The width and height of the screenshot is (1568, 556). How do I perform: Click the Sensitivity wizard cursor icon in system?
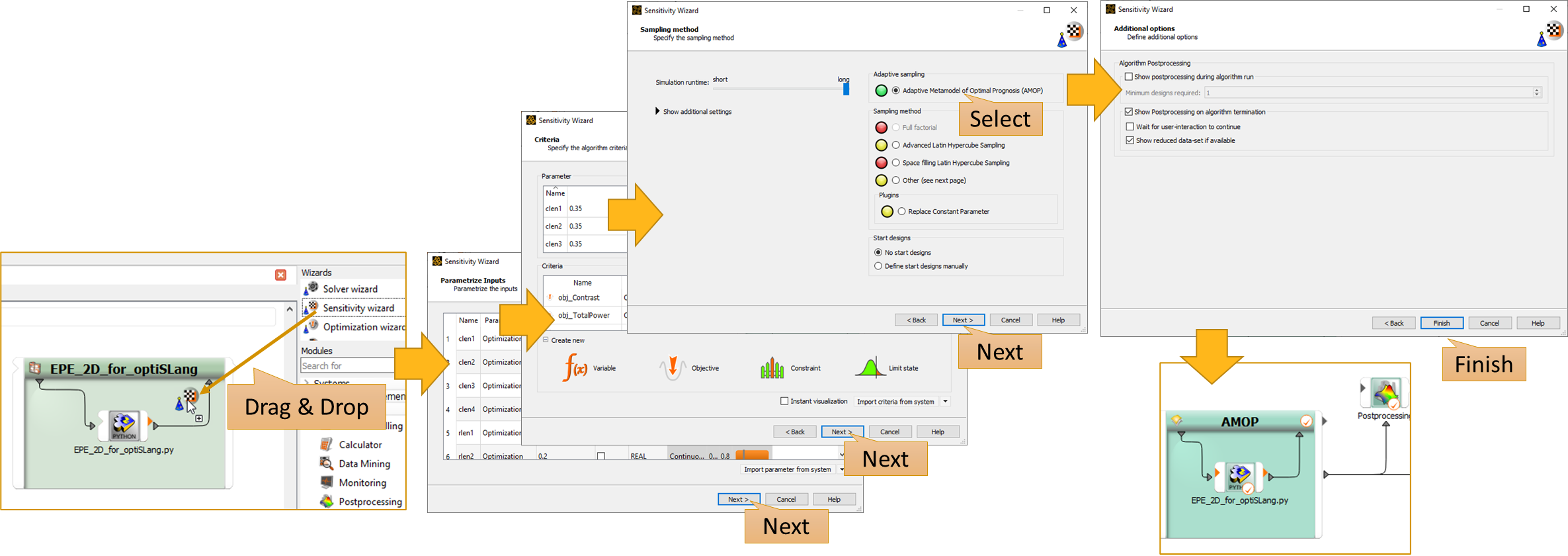[x=186, y=399]
